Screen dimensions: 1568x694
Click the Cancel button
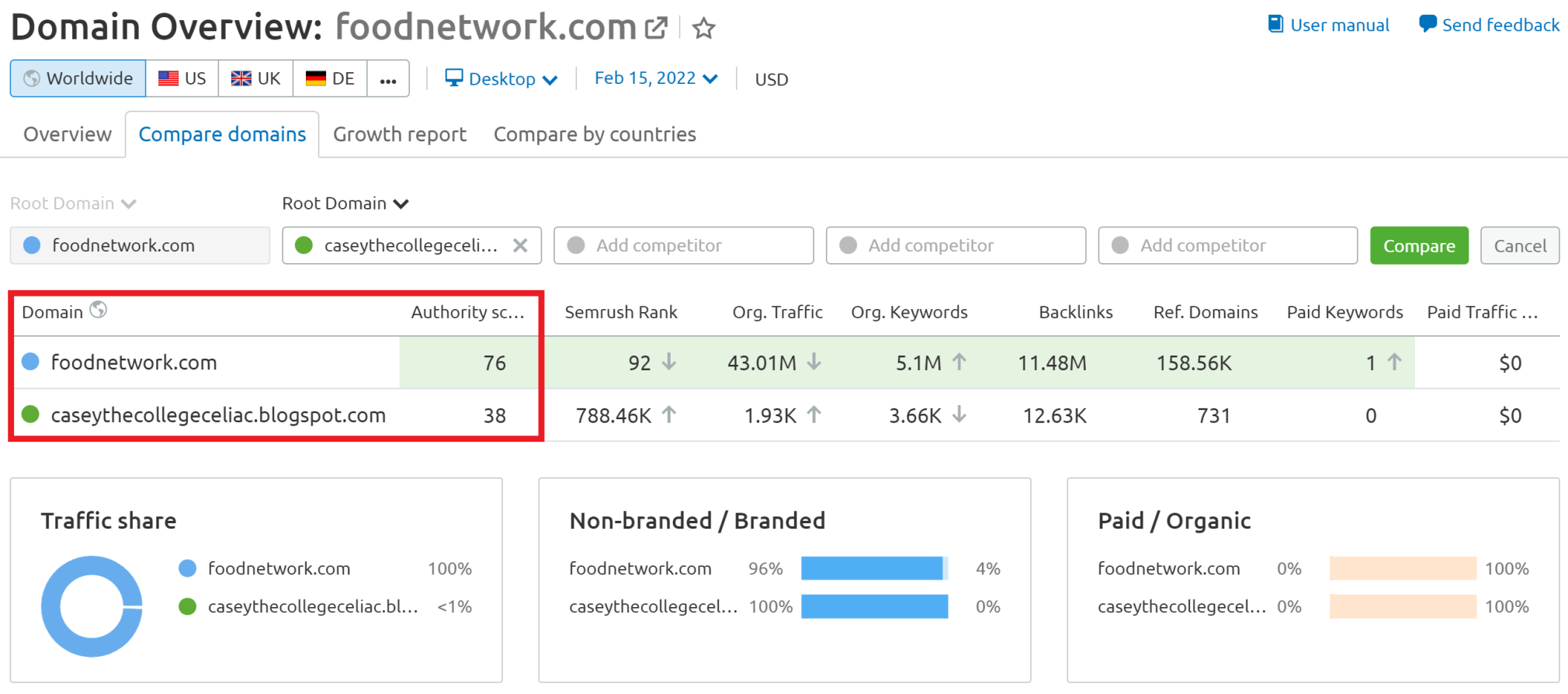point(1520,245)
